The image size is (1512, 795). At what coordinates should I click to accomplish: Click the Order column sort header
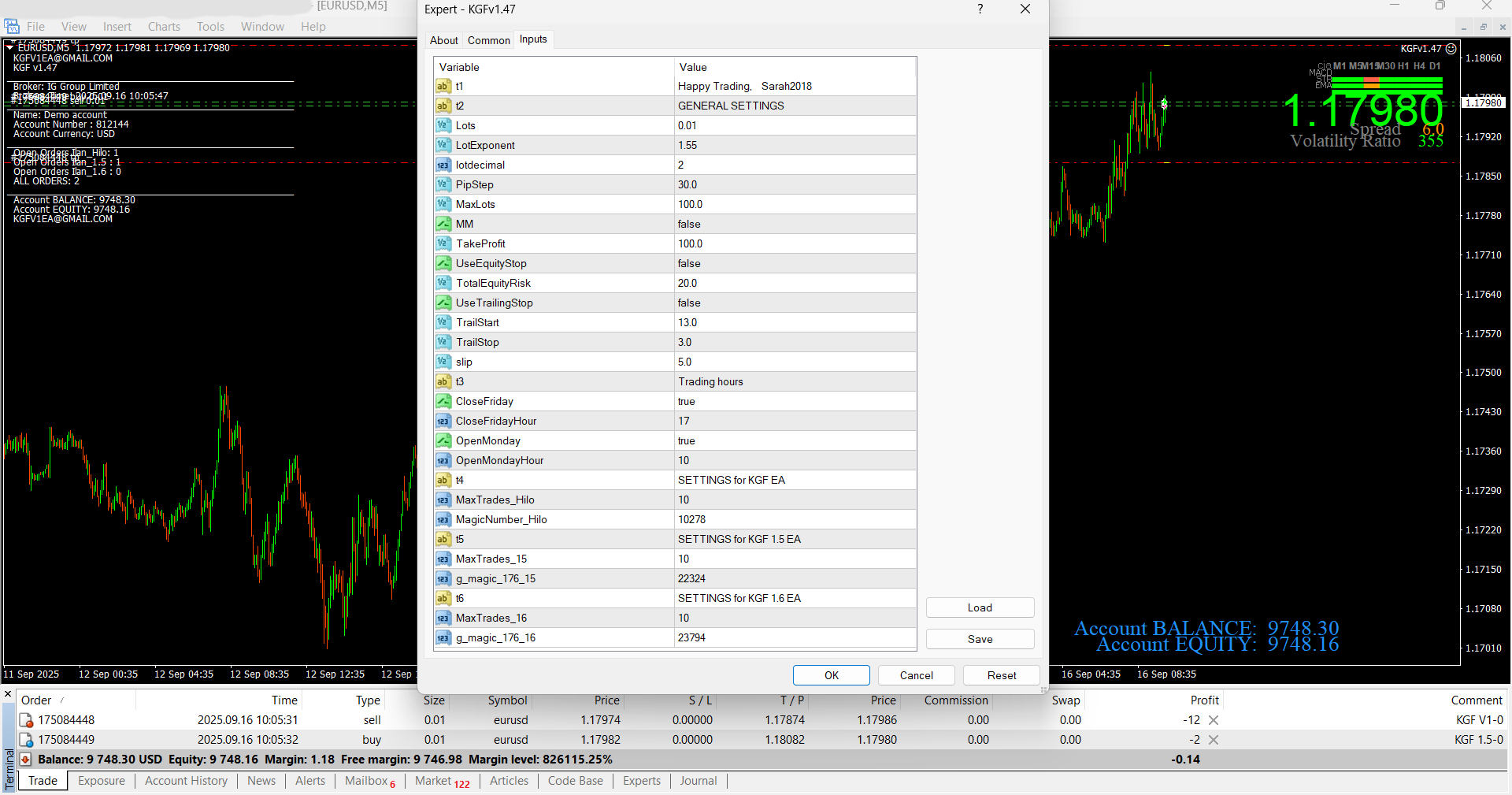[36, 700]
